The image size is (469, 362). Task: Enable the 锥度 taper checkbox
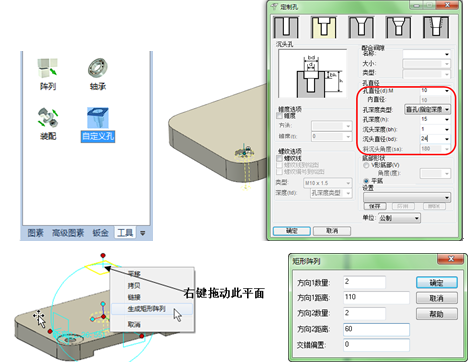point(279,116)
